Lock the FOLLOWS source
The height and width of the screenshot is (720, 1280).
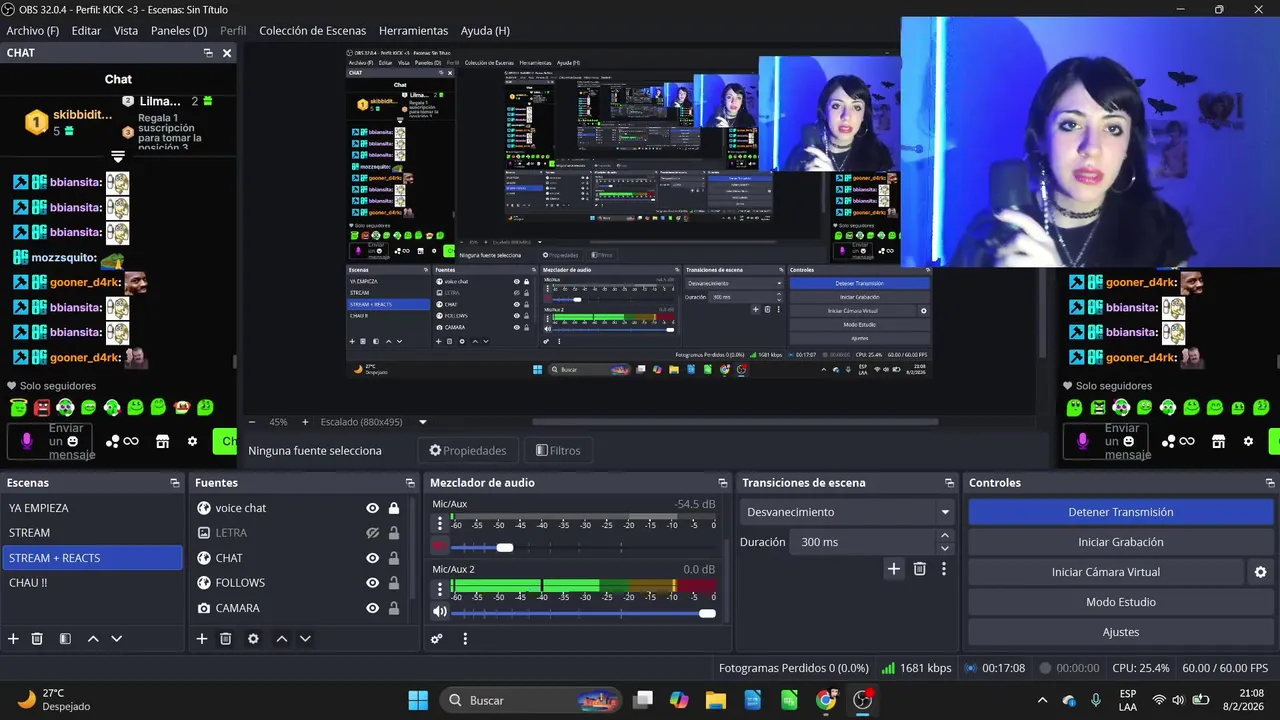[394, 583]
